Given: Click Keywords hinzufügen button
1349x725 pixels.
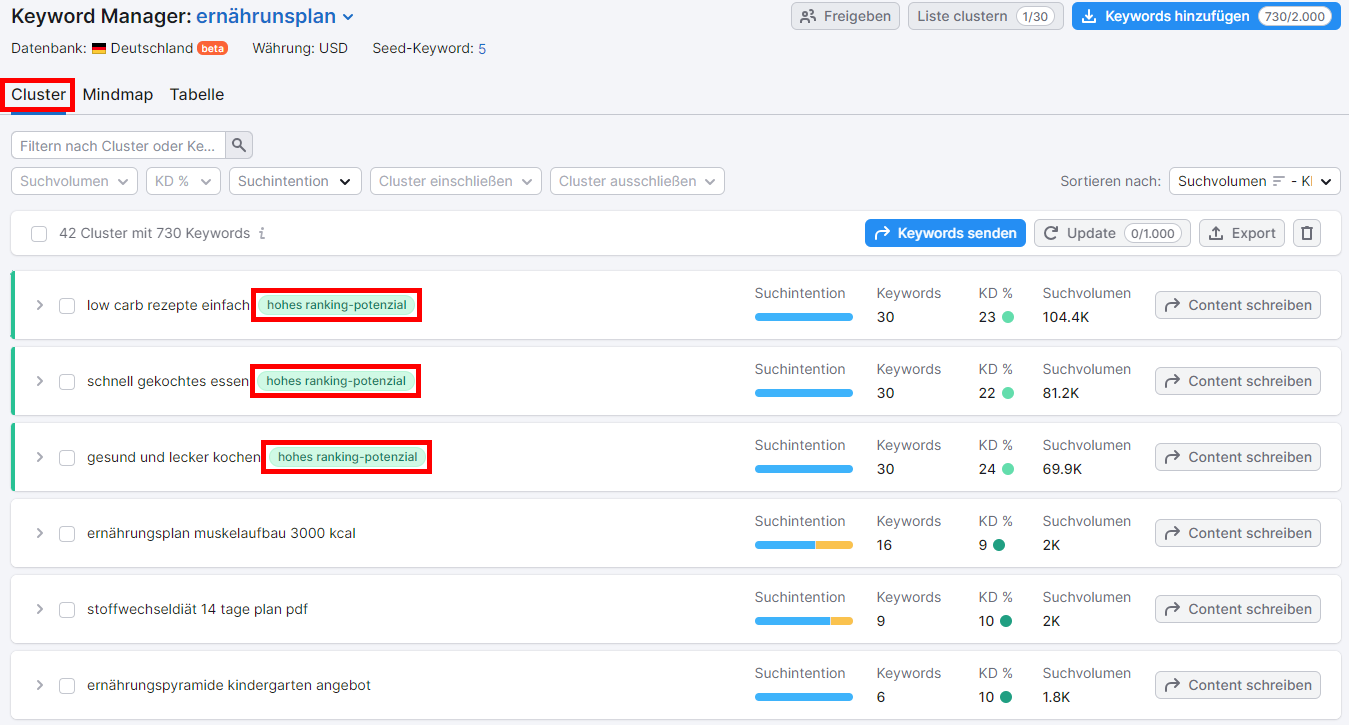Looking at the screenshot, I should click(1206, 16).
